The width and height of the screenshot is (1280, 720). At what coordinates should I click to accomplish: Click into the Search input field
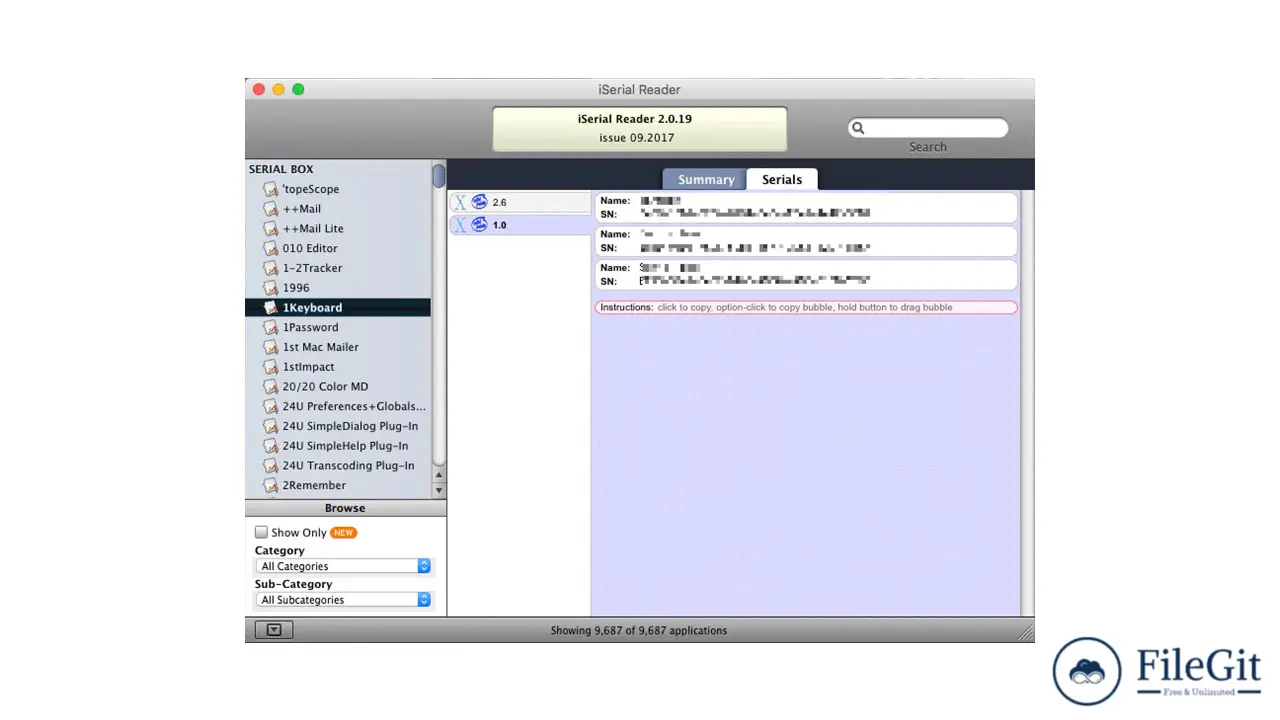coord(928,128)
